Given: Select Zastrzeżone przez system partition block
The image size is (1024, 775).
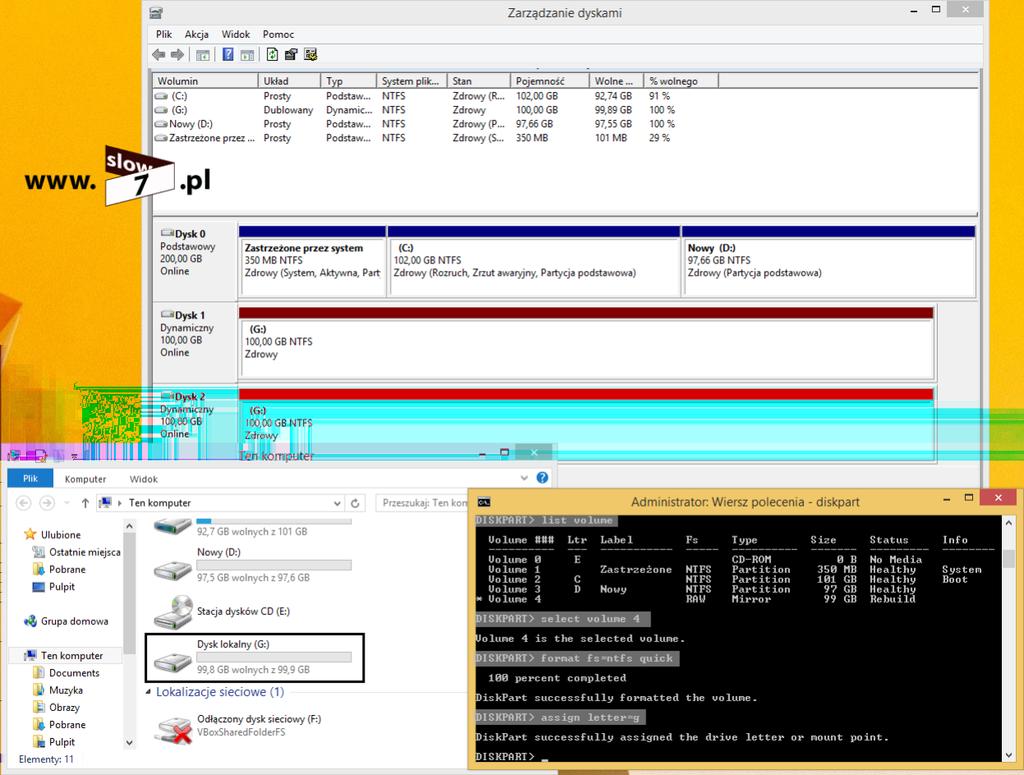Looking at the screenshot, I should (x=312, y=261).
